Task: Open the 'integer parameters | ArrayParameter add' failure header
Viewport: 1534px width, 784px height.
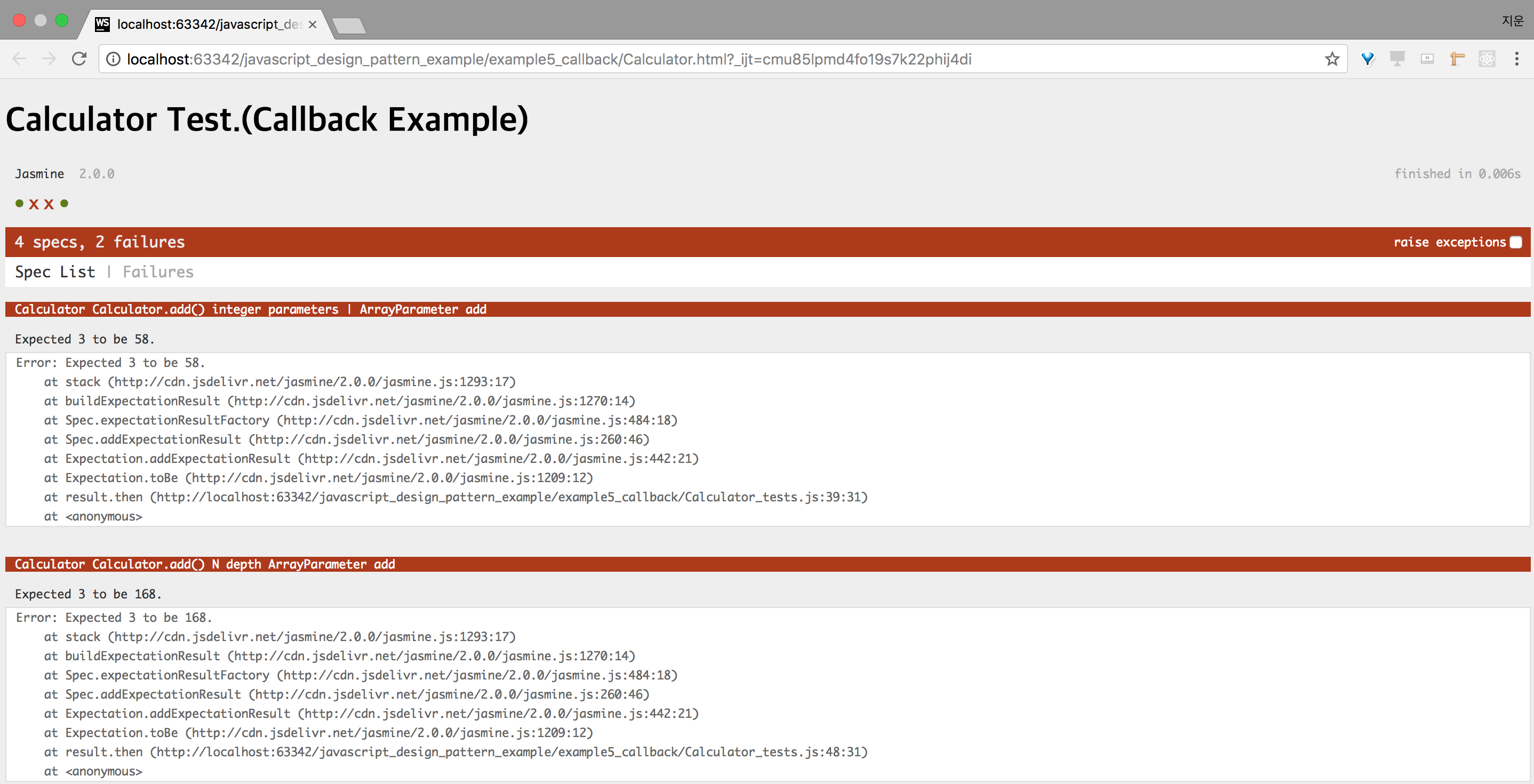Action: coord(768,309)
